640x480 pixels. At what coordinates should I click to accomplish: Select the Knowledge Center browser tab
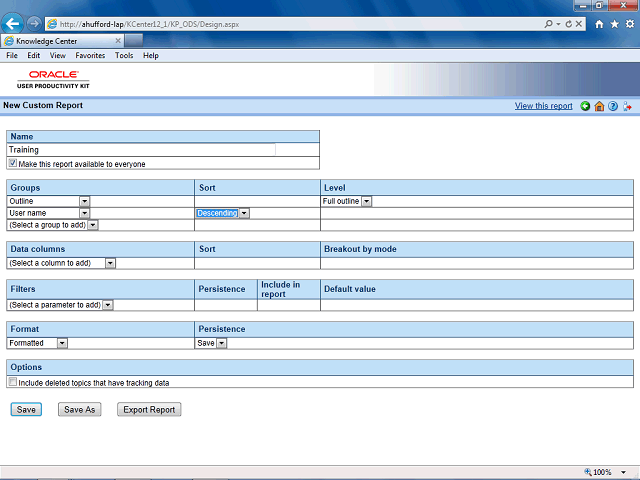click(x=62, y=41)
